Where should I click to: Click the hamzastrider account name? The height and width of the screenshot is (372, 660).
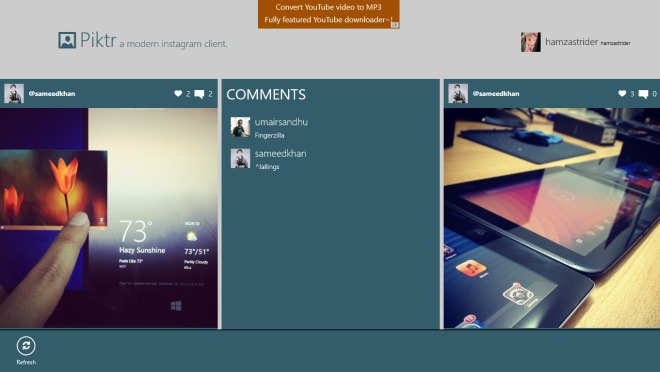click(x=571, y=42)
